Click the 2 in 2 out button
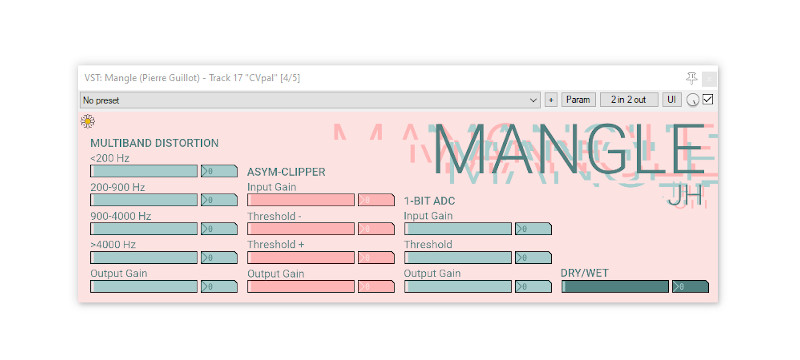This screenshot has width=800, height=360. tap(629, 100)
